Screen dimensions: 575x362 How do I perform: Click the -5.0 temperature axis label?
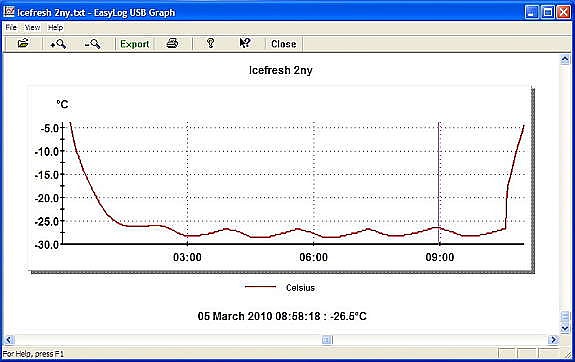50,128
